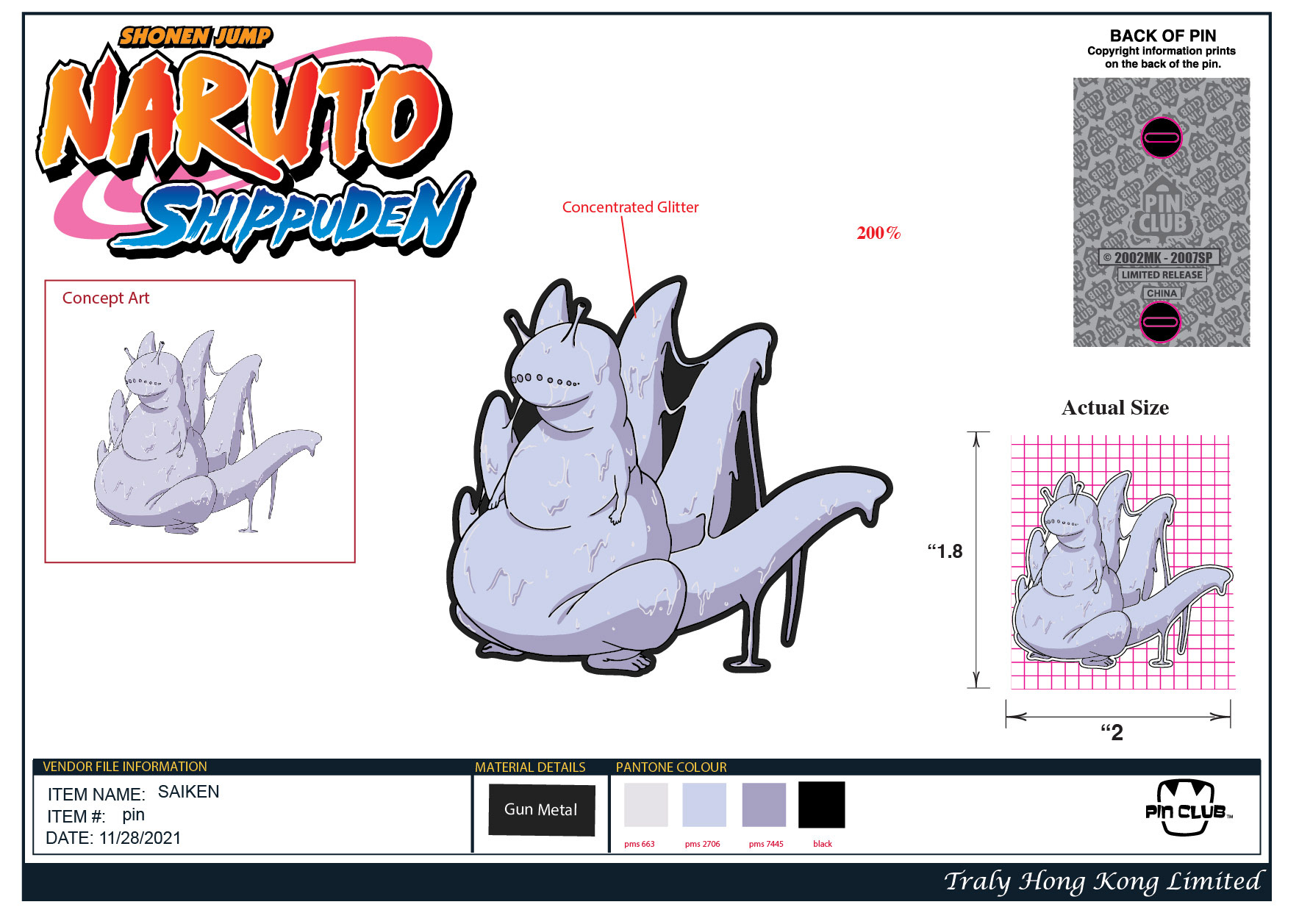The width and height of the screenshot is (1299, 924).
Task: Click the 'Gun Metal' material swatch
Action: click(541, 809)
